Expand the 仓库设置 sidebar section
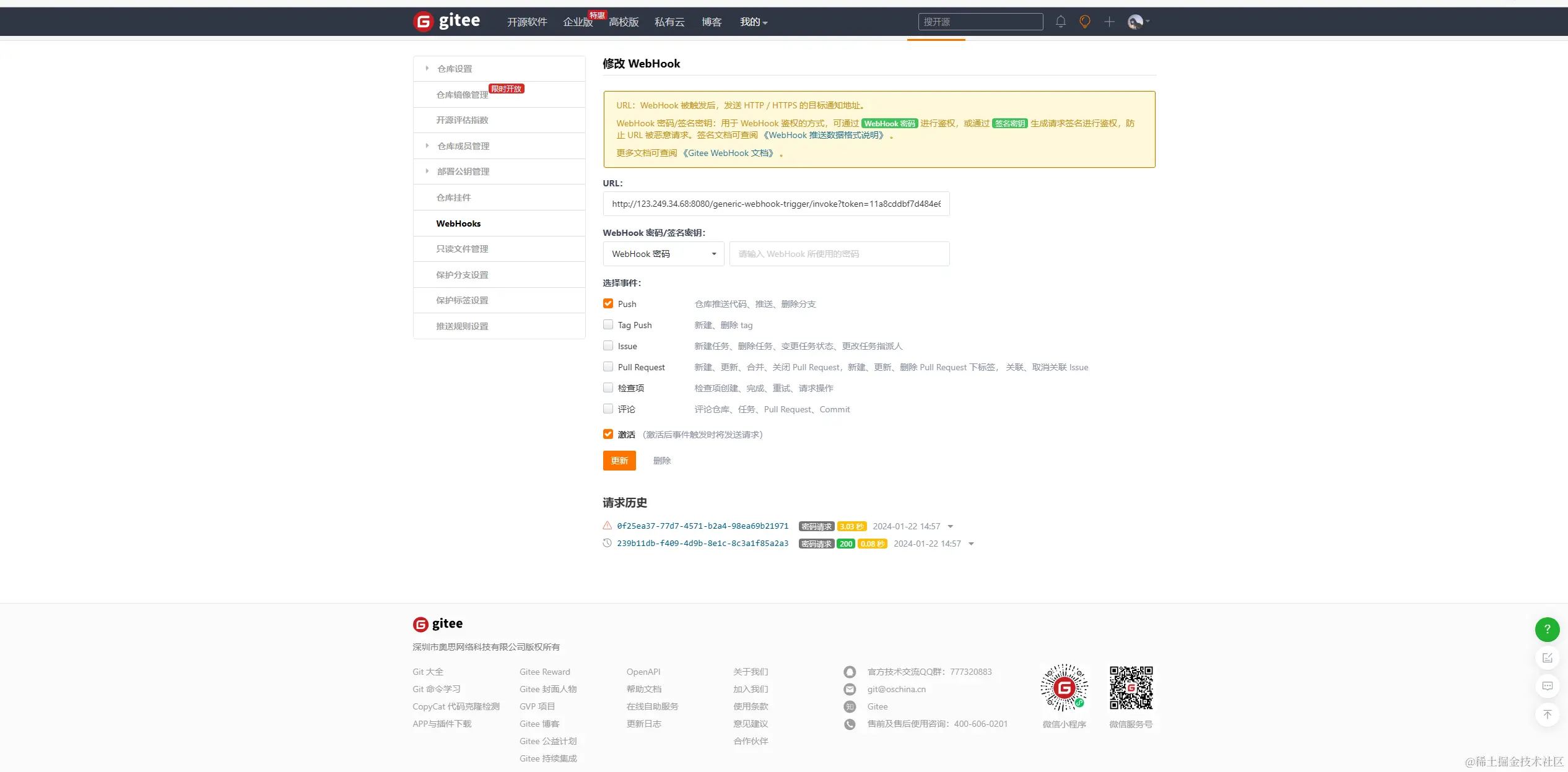This screenshot has width=1568, height=772. click(454, 69)
